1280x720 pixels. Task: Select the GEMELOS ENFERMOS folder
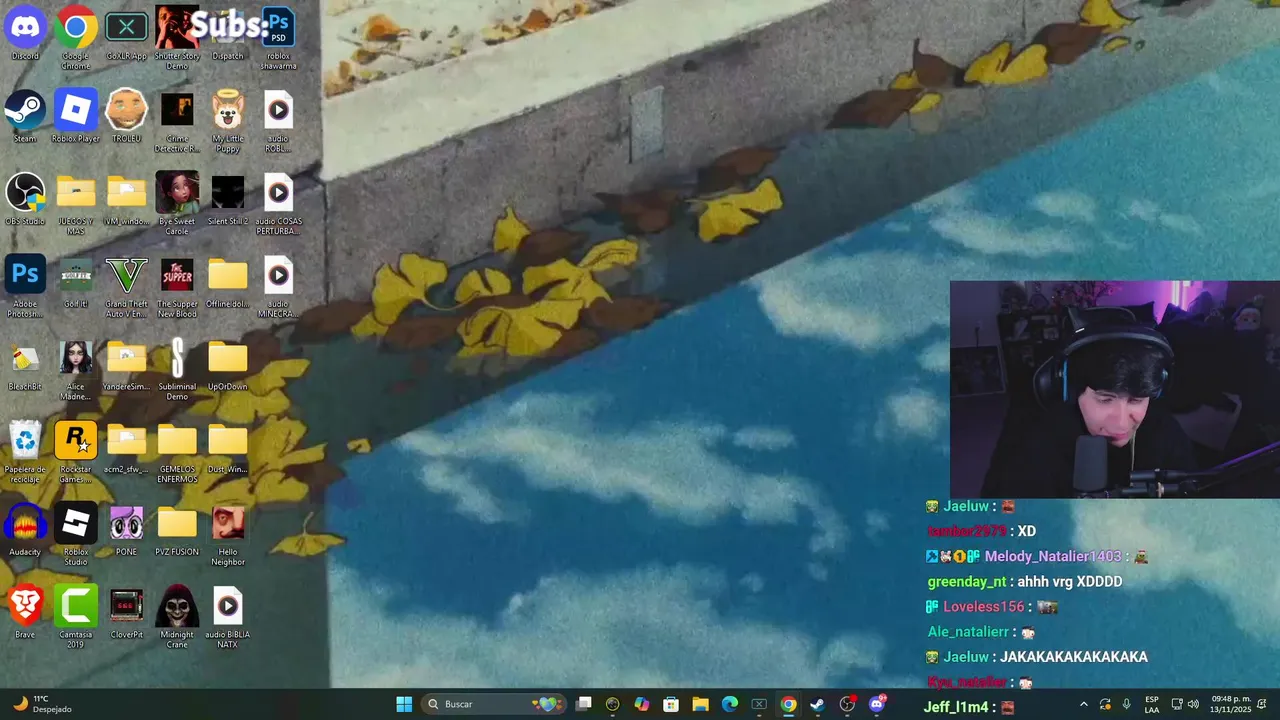point(177,452)
